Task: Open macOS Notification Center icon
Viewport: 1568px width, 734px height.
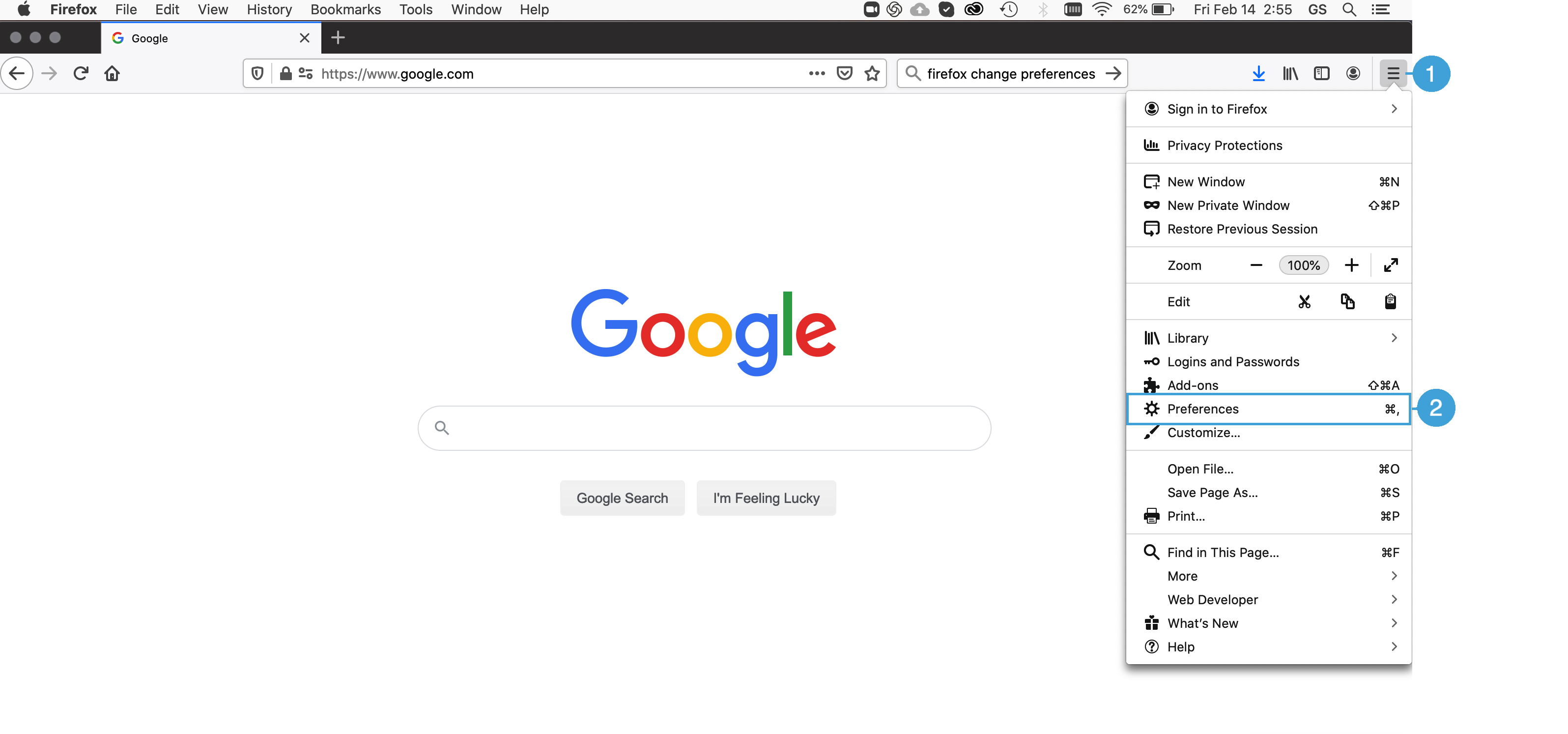Action: 1380,9
